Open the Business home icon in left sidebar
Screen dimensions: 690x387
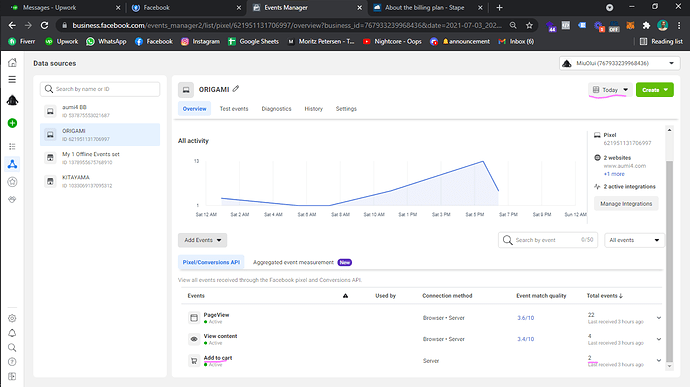(x=12, y=63)
